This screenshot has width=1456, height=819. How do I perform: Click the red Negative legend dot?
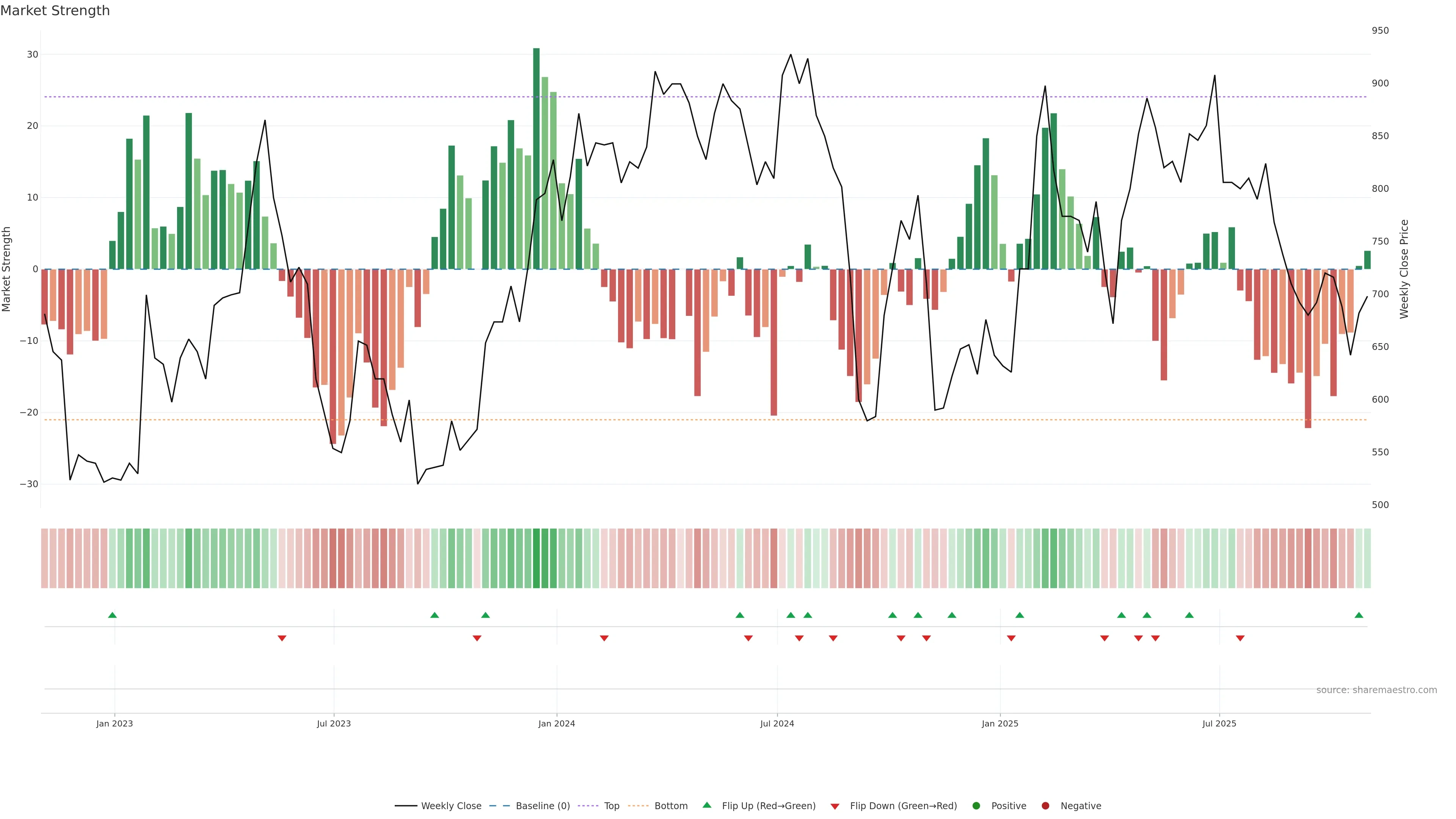1045,805
